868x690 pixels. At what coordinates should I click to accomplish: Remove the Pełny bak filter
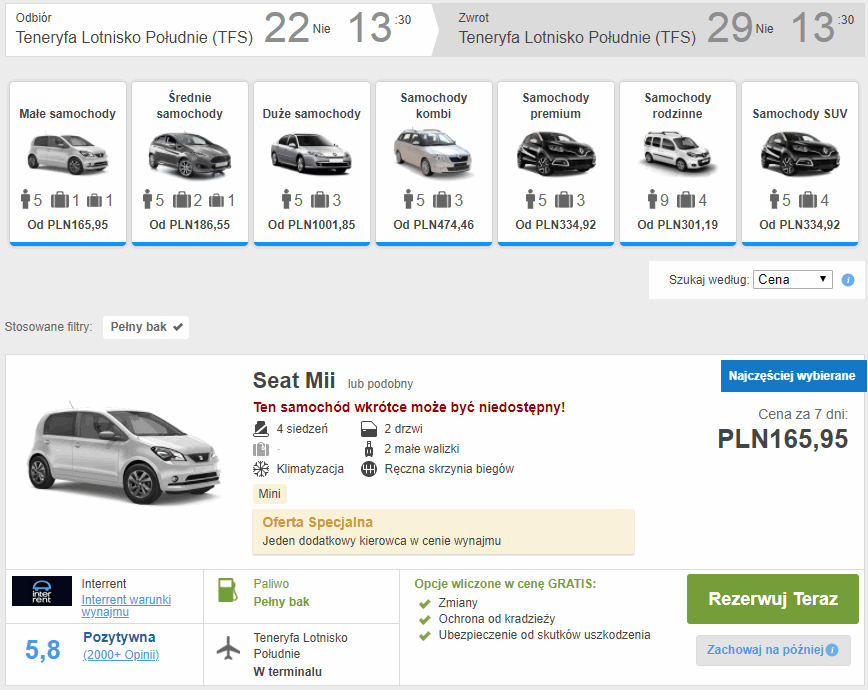[178, 327]
